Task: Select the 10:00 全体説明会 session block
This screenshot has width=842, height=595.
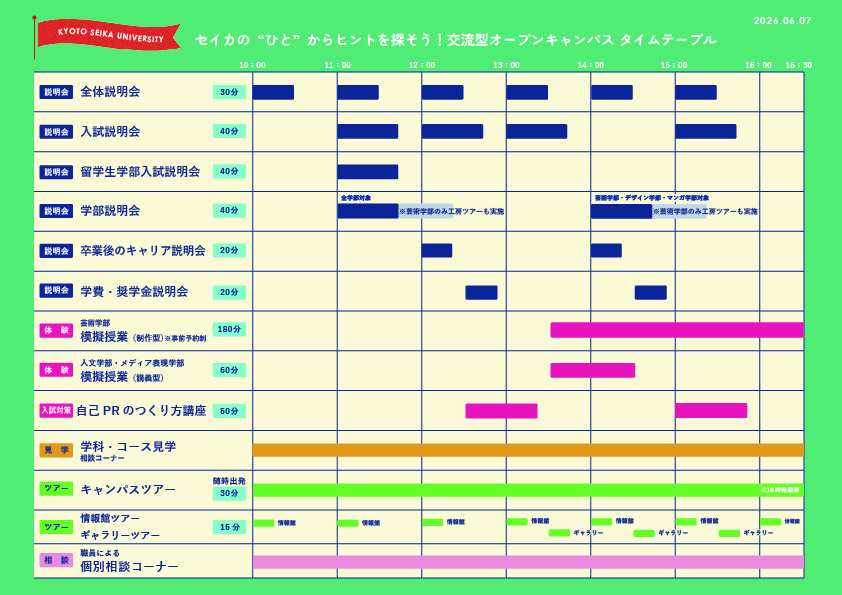Action: (x=273, y=92)
